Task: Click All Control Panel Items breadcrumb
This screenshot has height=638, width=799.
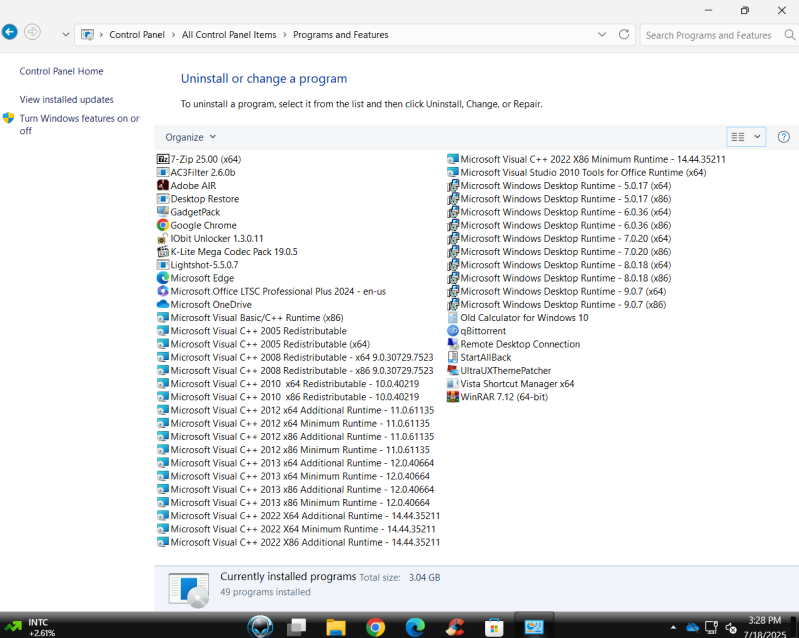Action: [229, 35]
